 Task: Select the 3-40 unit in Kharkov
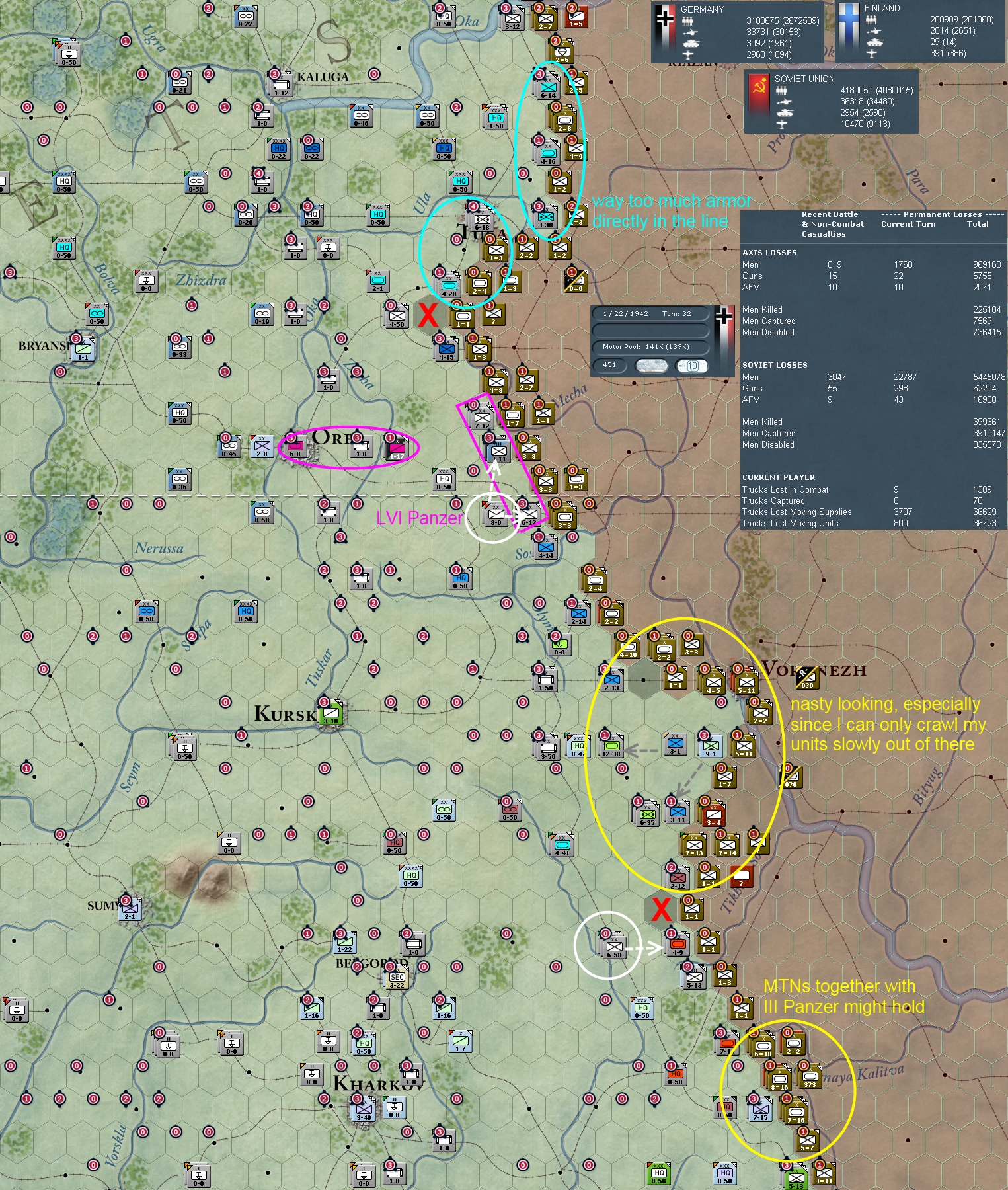point(364,1109)
